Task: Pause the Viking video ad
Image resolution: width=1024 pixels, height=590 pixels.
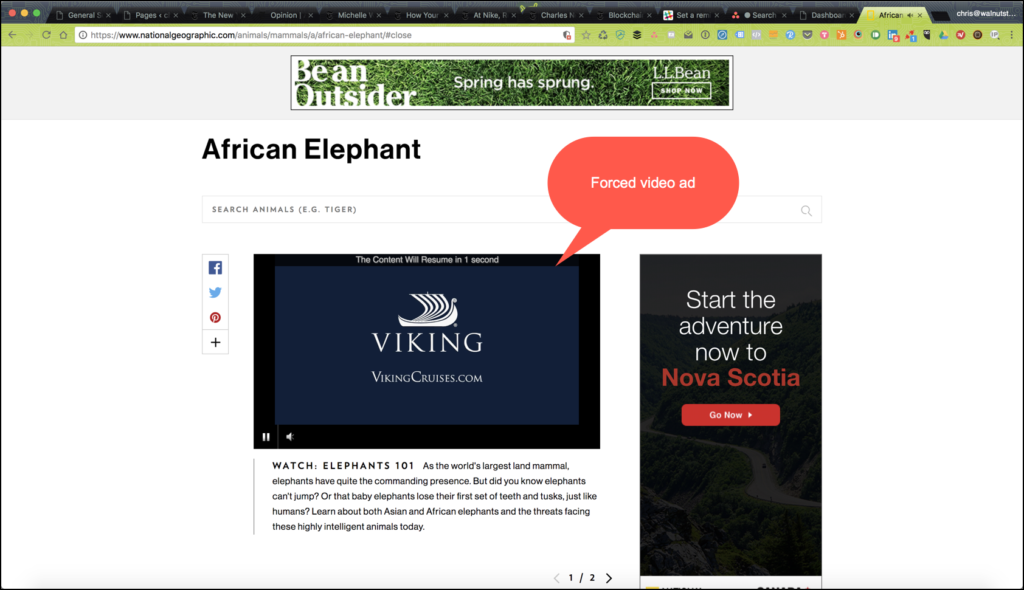Action: pos(266,436)
